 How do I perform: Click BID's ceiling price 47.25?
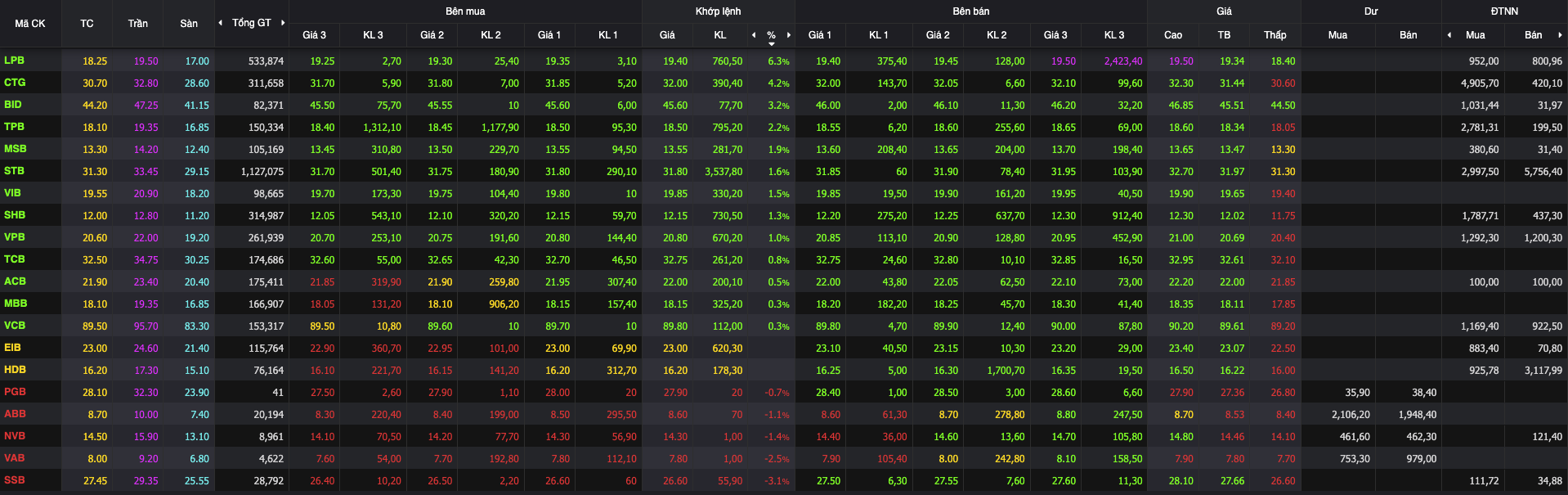point(146,106)
